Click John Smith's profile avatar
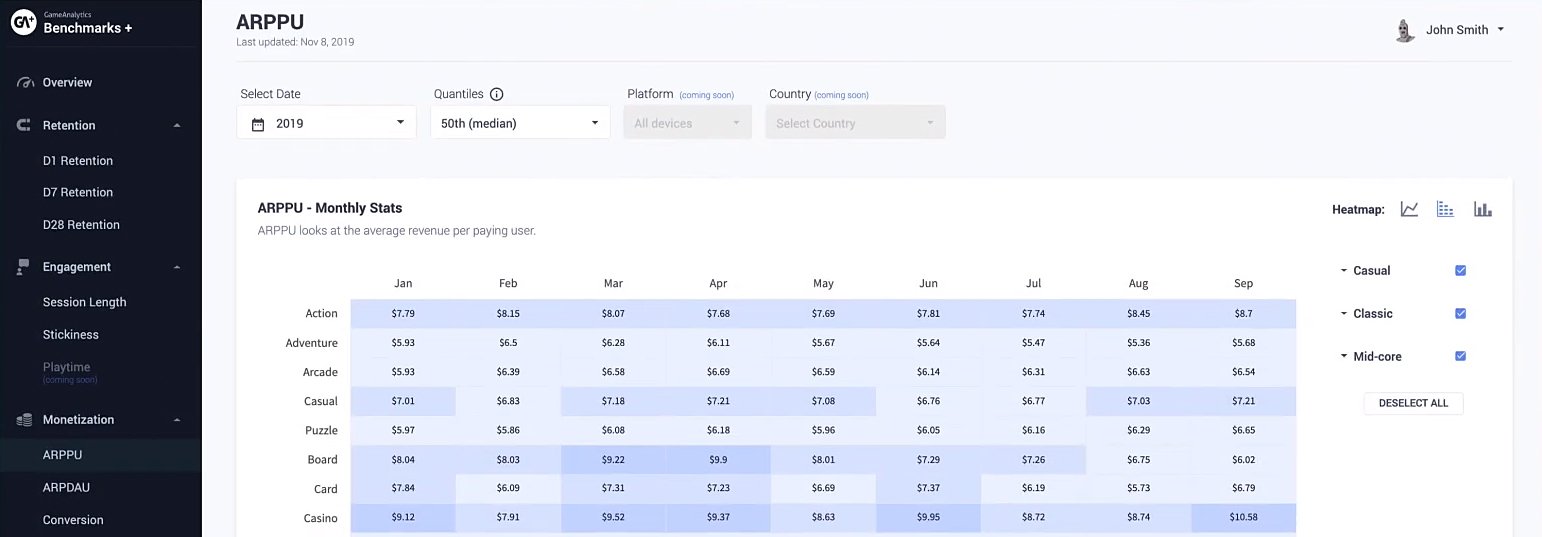1542x537 pixels. tap(1405, 30)
